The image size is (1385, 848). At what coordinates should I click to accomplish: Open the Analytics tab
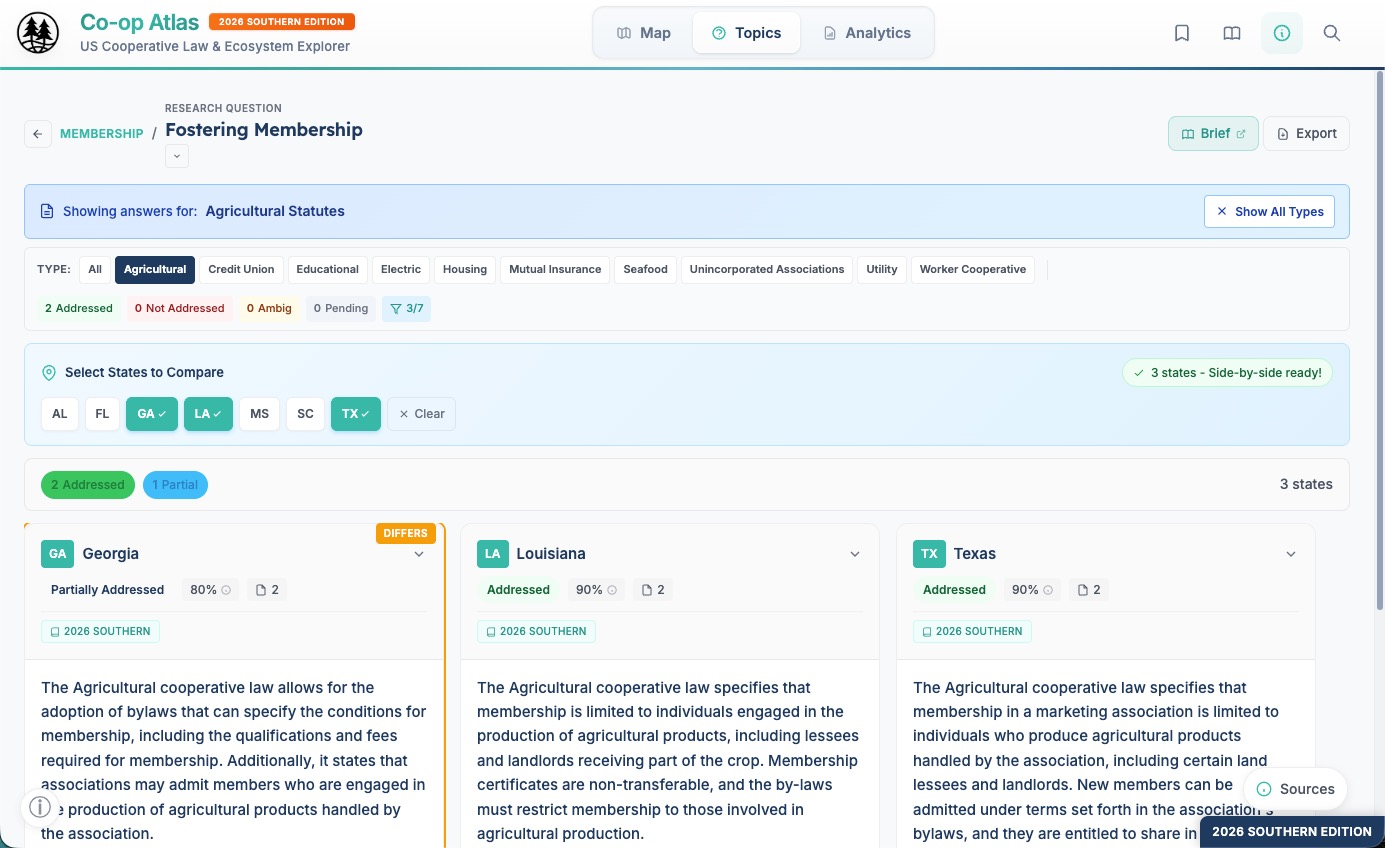pos(866,33)
